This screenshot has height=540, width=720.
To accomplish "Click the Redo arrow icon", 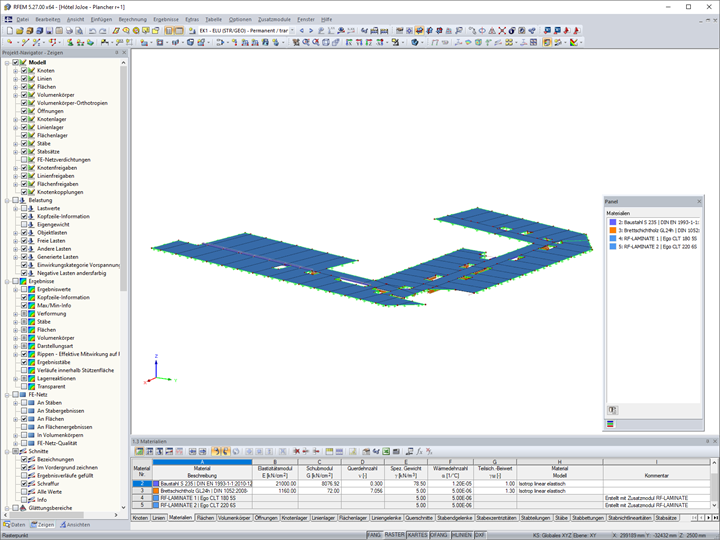I will 102,31.
